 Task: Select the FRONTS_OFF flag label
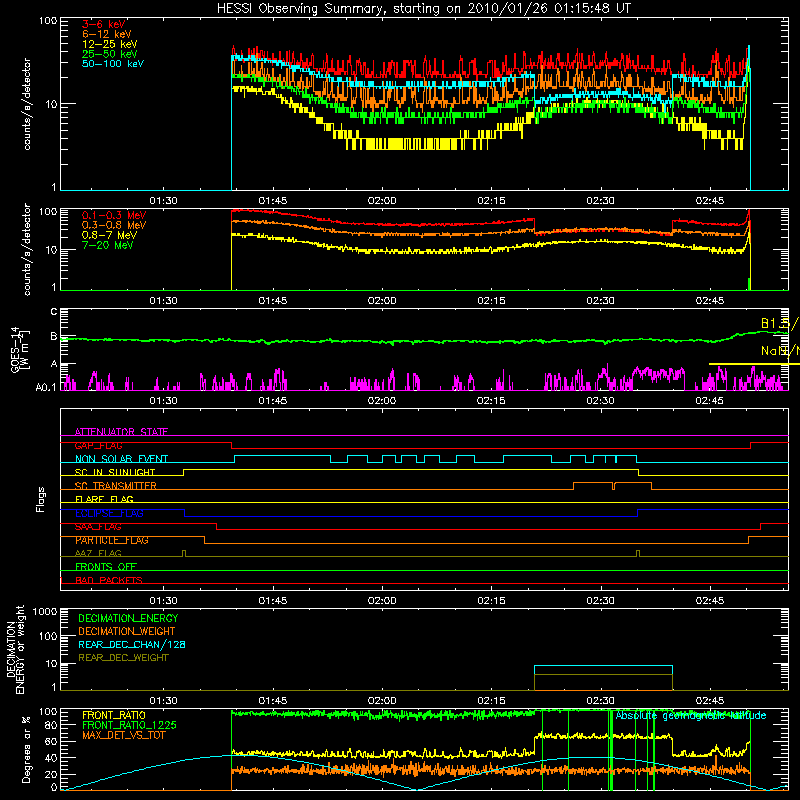pos(106,566)
